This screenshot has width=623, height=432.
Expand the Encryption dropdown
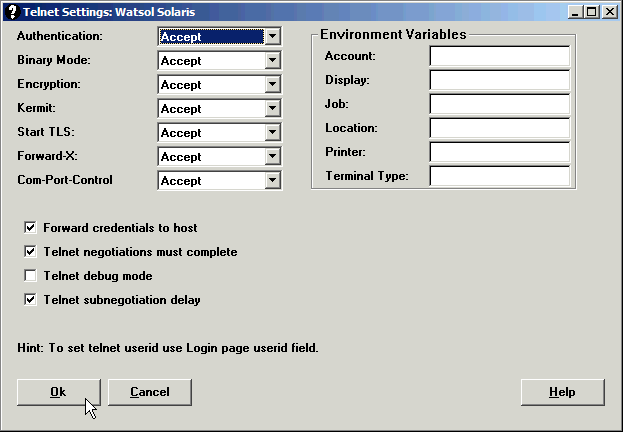point(273,84)
